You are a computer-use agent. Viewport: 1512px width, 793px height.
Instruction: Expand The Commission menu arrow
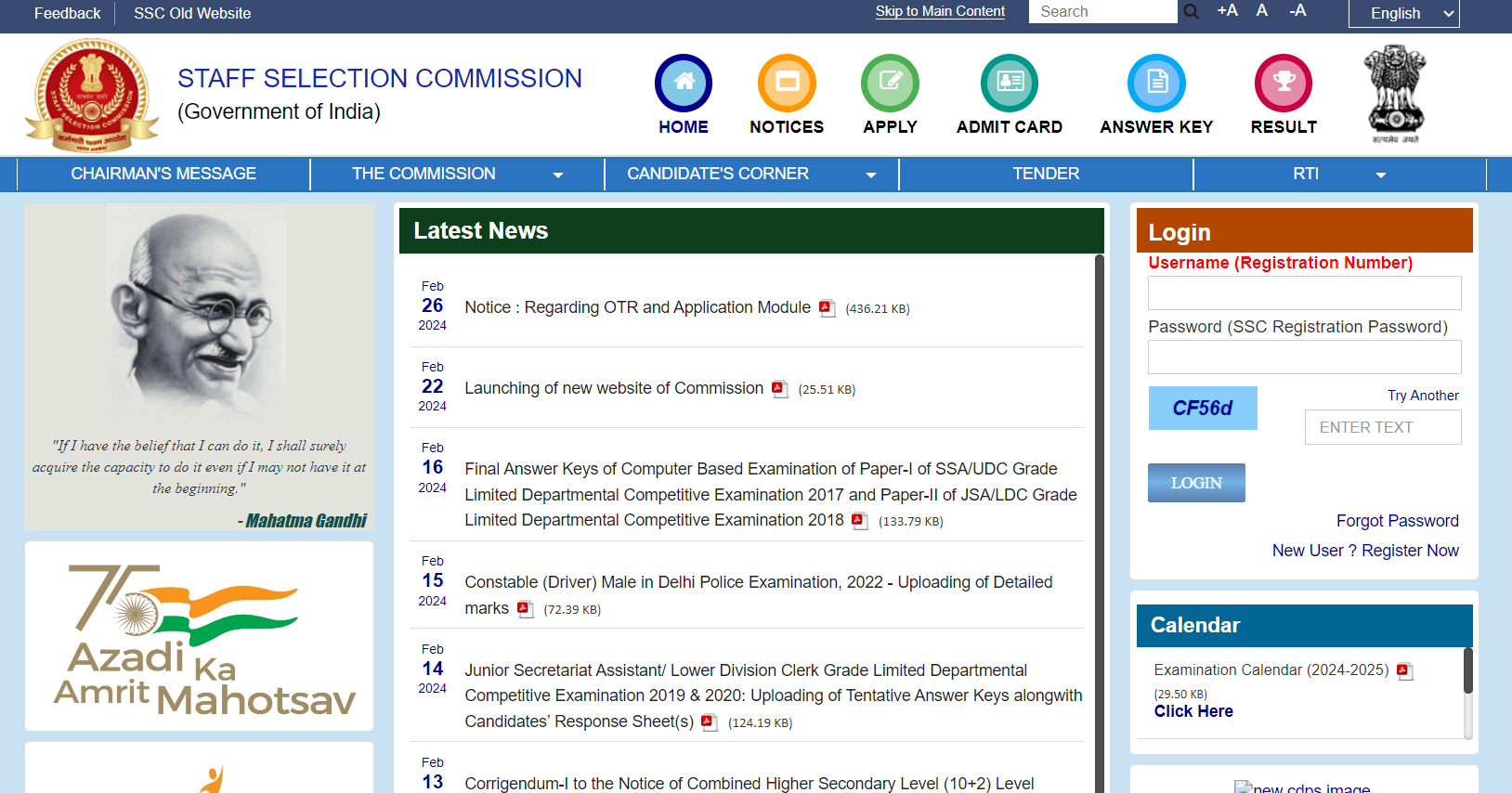(x=558, y=175)
